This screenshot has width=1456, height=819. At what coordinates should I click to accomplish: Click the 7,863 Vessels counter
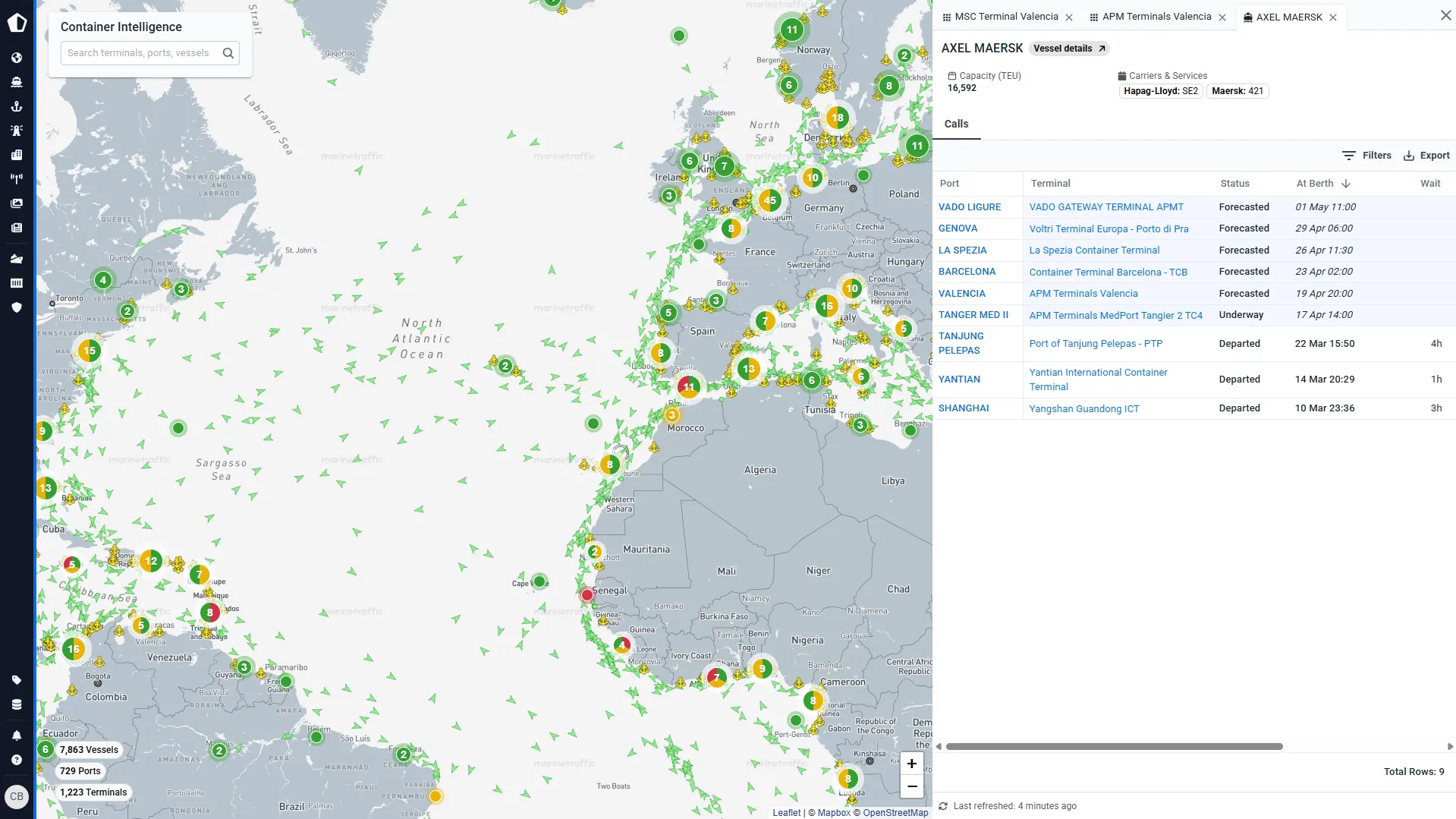tap(88, 750)
